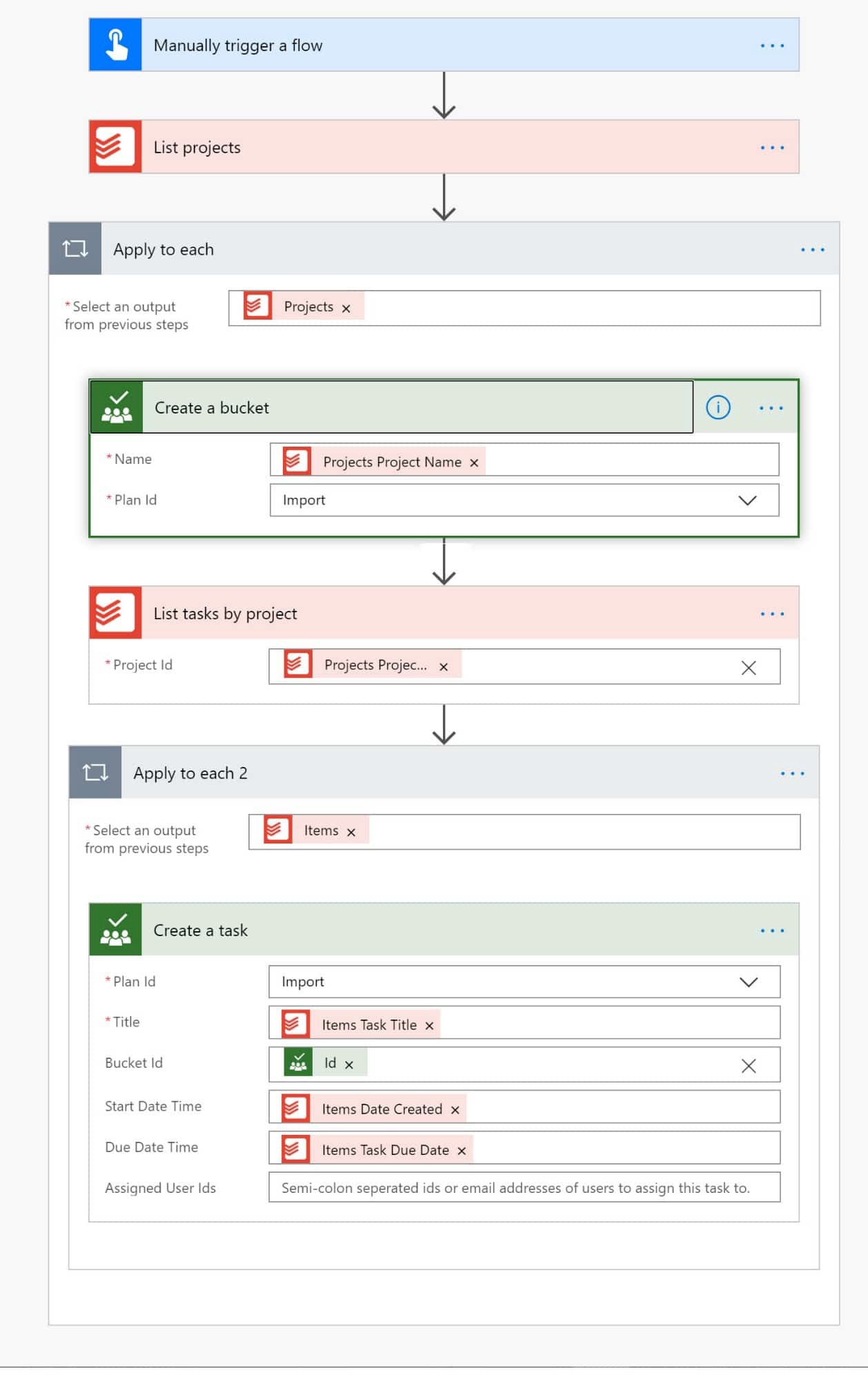This screenshot has height=1391, width=868.
Task: Remove the Projects token from Apply to each
Action: [346, 309]
